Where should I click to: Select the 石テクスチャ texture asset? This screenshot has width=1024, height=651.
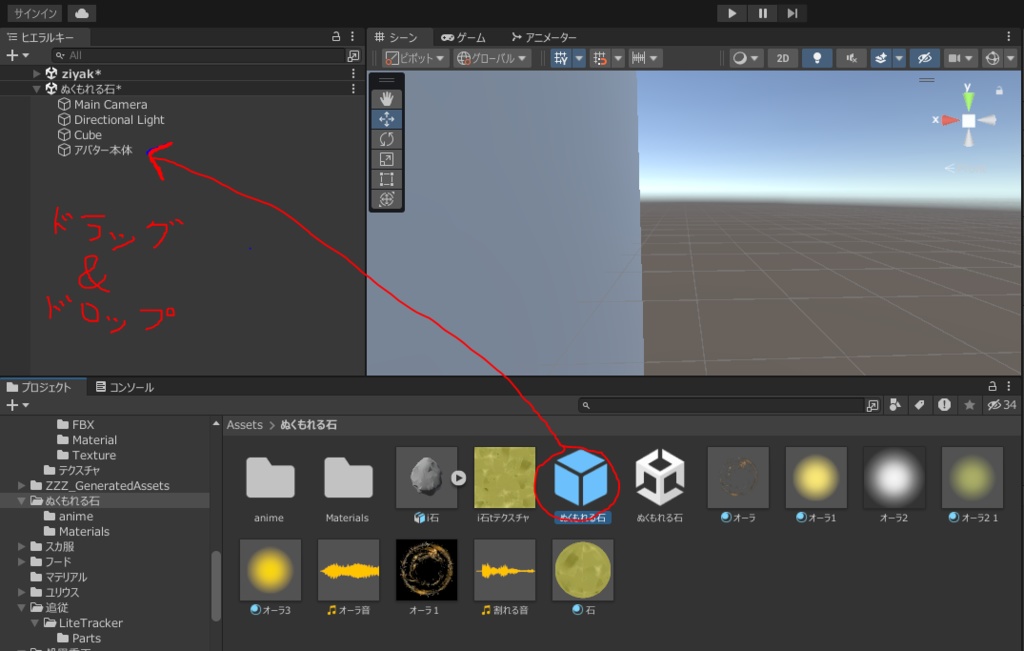click(504, 484)
